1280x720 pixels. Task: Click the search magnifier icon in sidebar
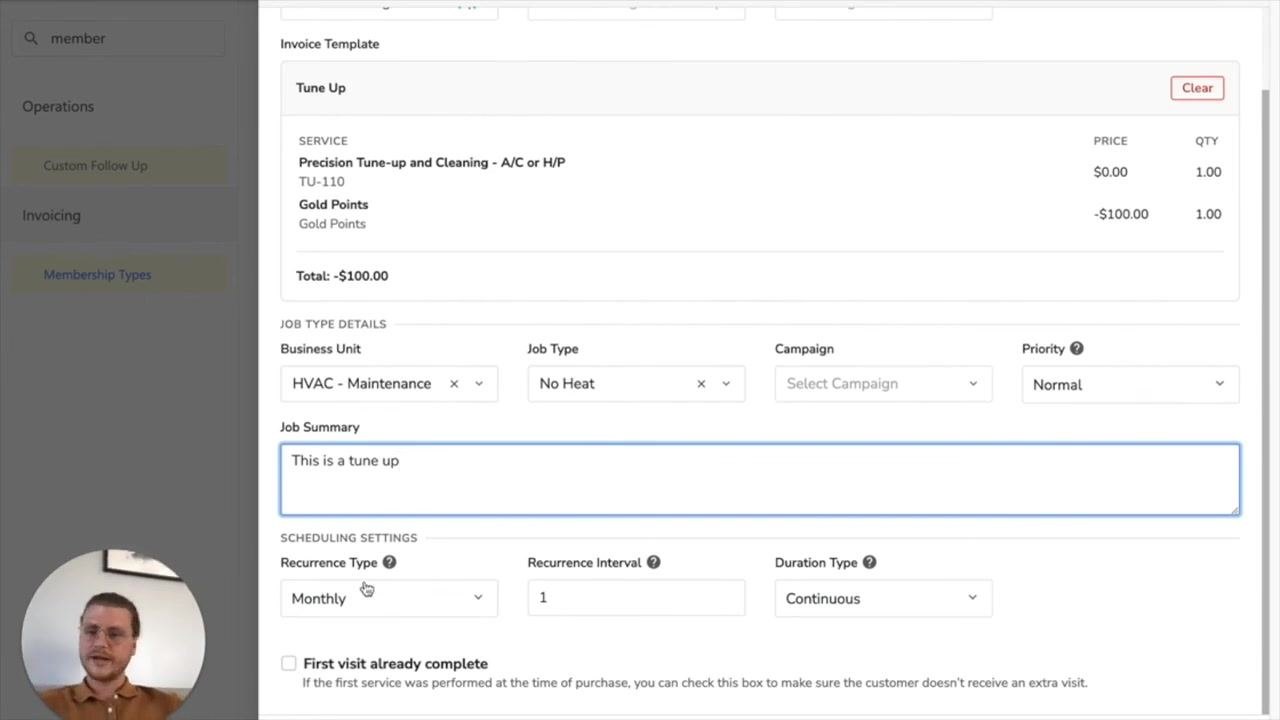pos(31,38)
